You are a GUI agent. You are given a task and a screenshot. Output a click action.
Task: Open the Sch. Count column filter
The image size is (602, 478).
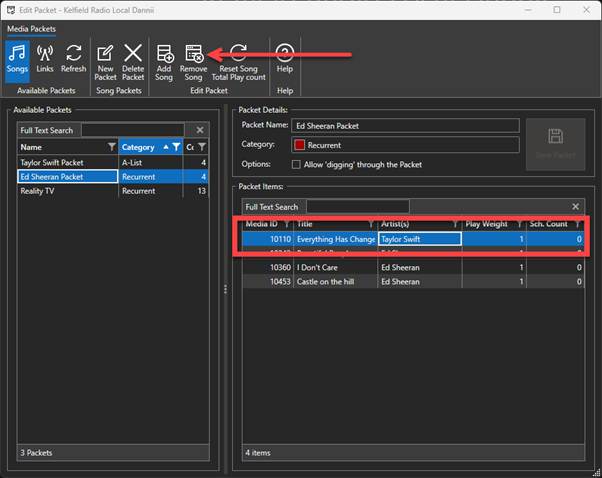pos(577,224)
